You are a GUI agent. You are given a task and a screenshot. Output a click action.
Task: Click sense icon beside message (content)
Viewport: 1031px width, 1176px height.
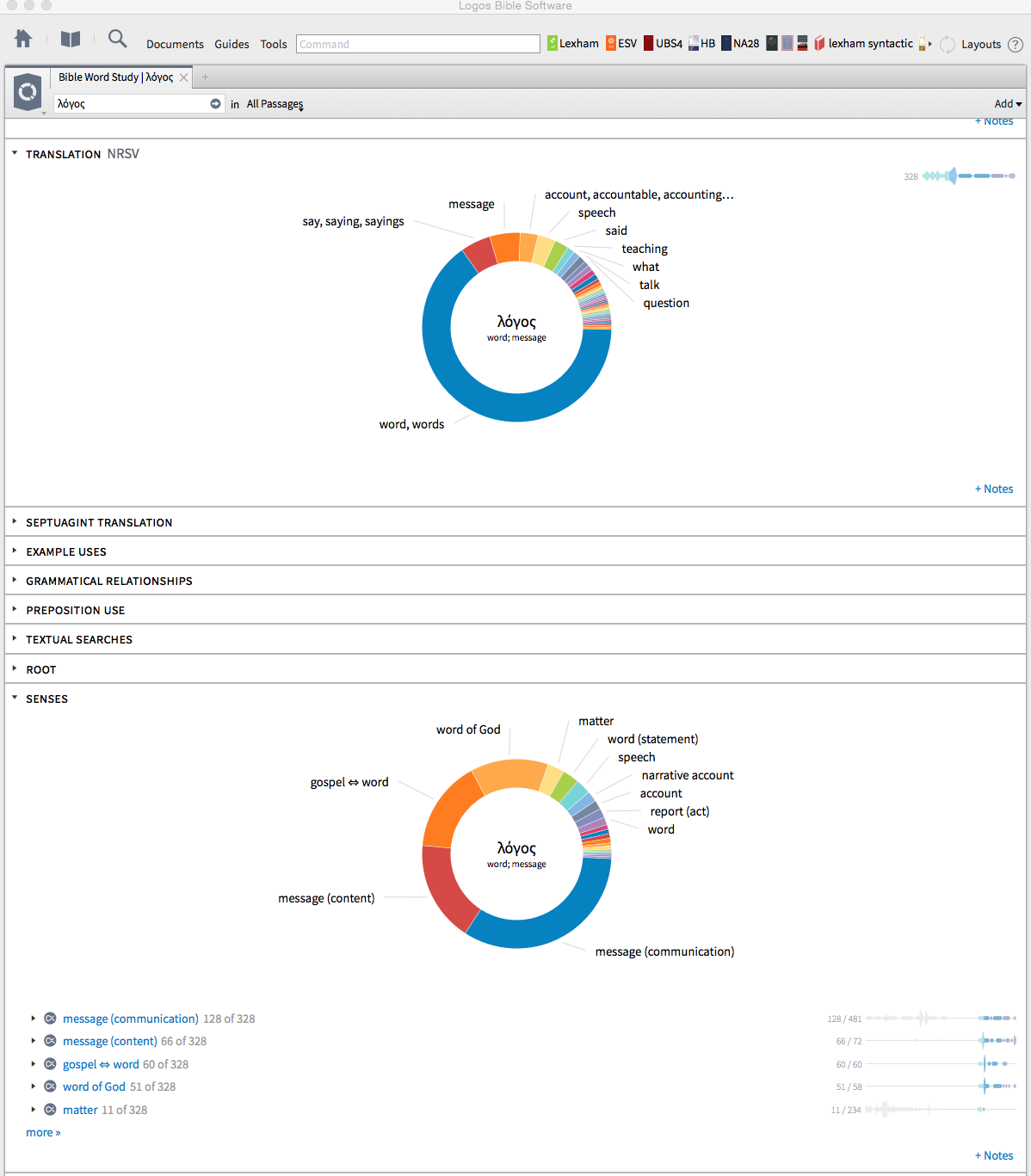click(50, 1040)
